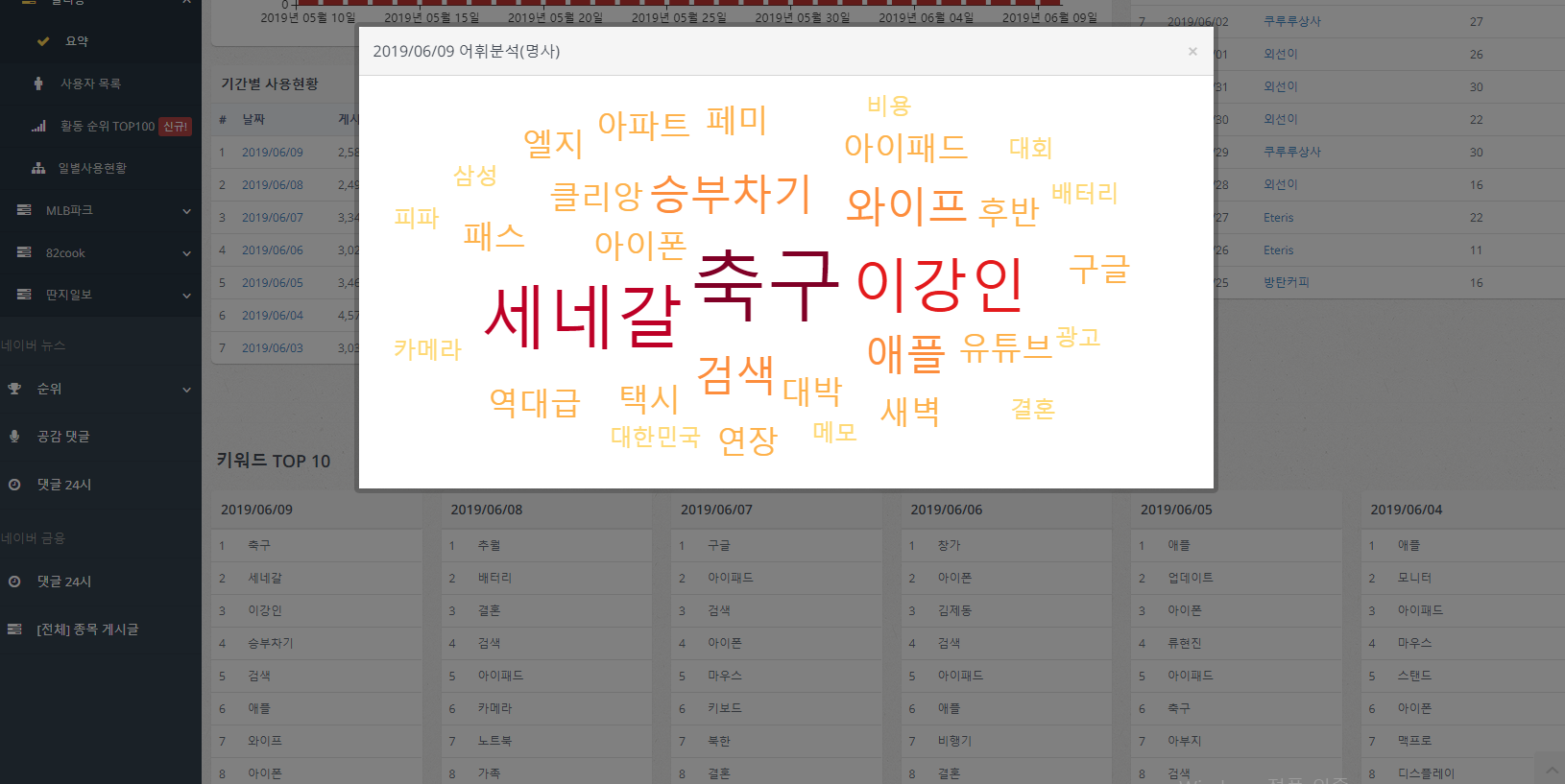Click keyword 김제동 in 2019/06/06 column
Viewport: 1565px width, 784px height.
(x=954, y=610)
